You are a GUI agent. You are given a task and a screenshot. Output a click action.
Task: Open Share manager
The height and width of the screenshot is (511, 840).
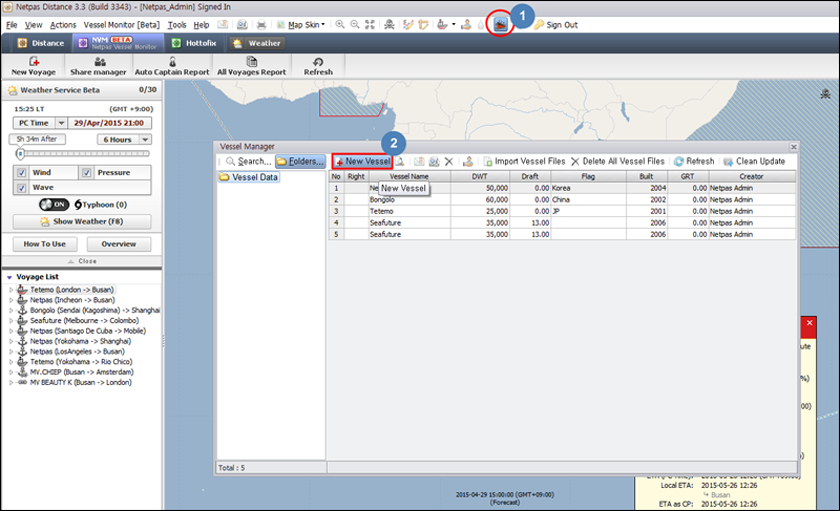[x=98, y=66]
